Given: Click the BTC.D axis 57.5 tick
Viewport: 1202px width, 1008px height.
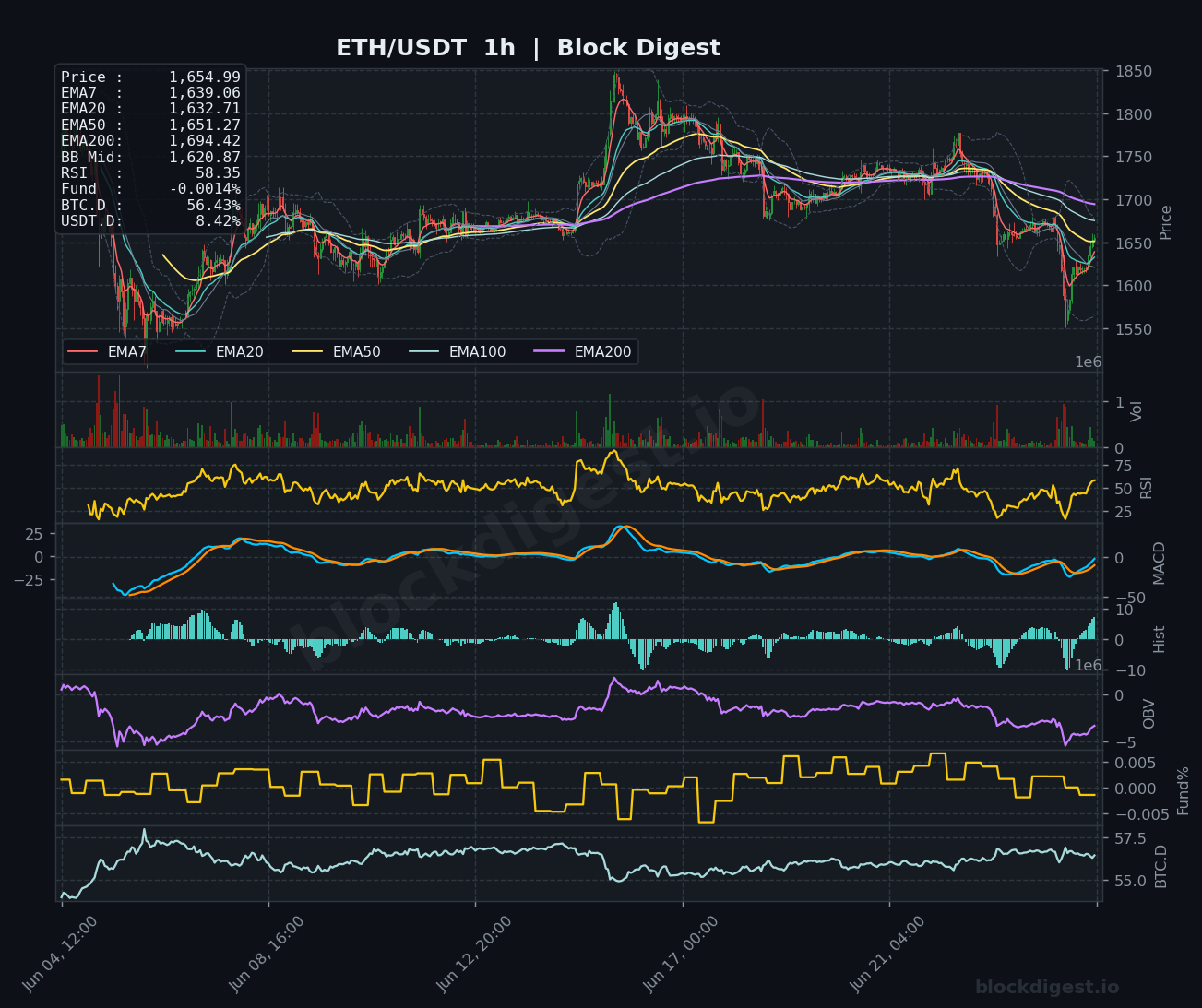Looking at the screenshot, I should coord(1131,838).
